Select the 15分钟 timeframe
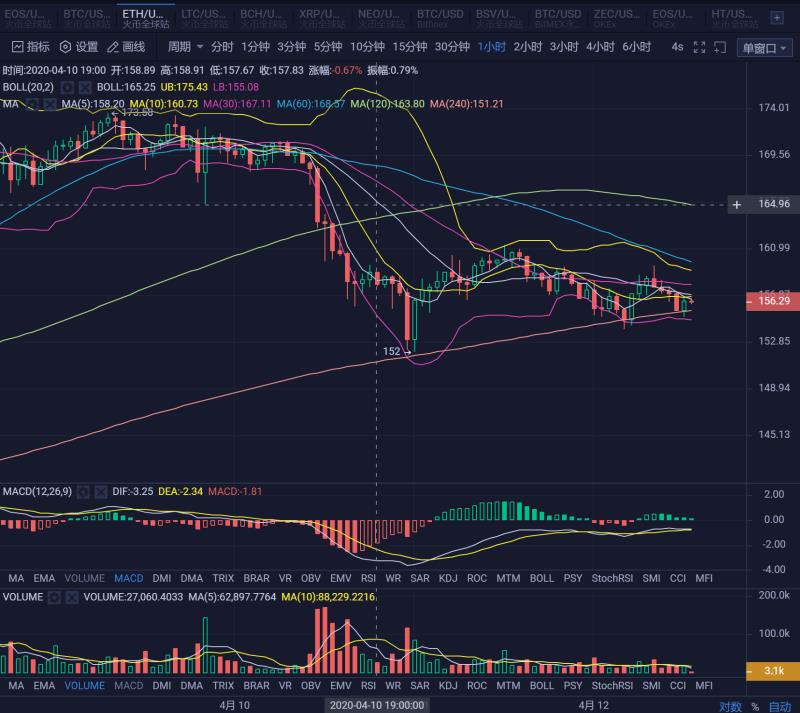Screen dimensions: 800x713 410,46
